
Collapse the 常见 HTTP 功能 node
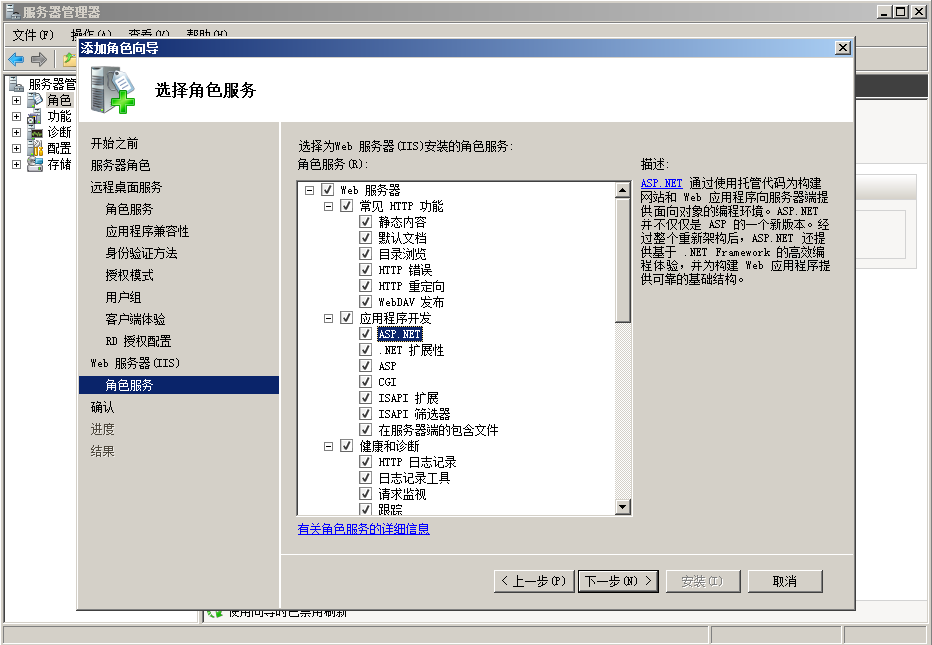pyautogui.click(x=328, y=206)
